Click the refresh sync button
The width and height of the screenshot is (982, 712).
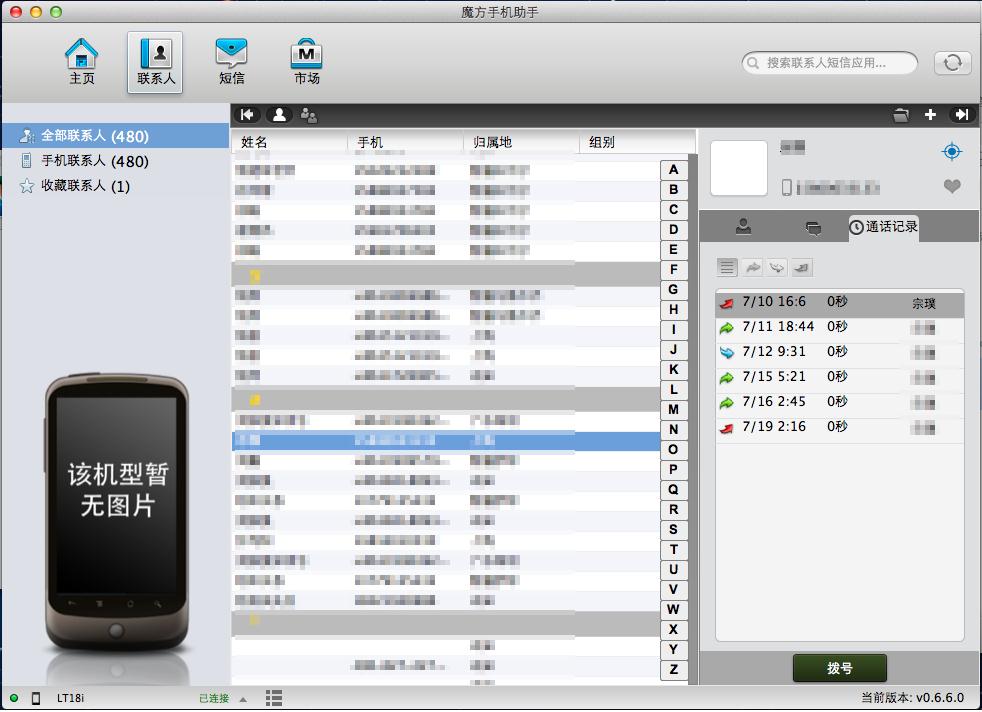(952, 63)
